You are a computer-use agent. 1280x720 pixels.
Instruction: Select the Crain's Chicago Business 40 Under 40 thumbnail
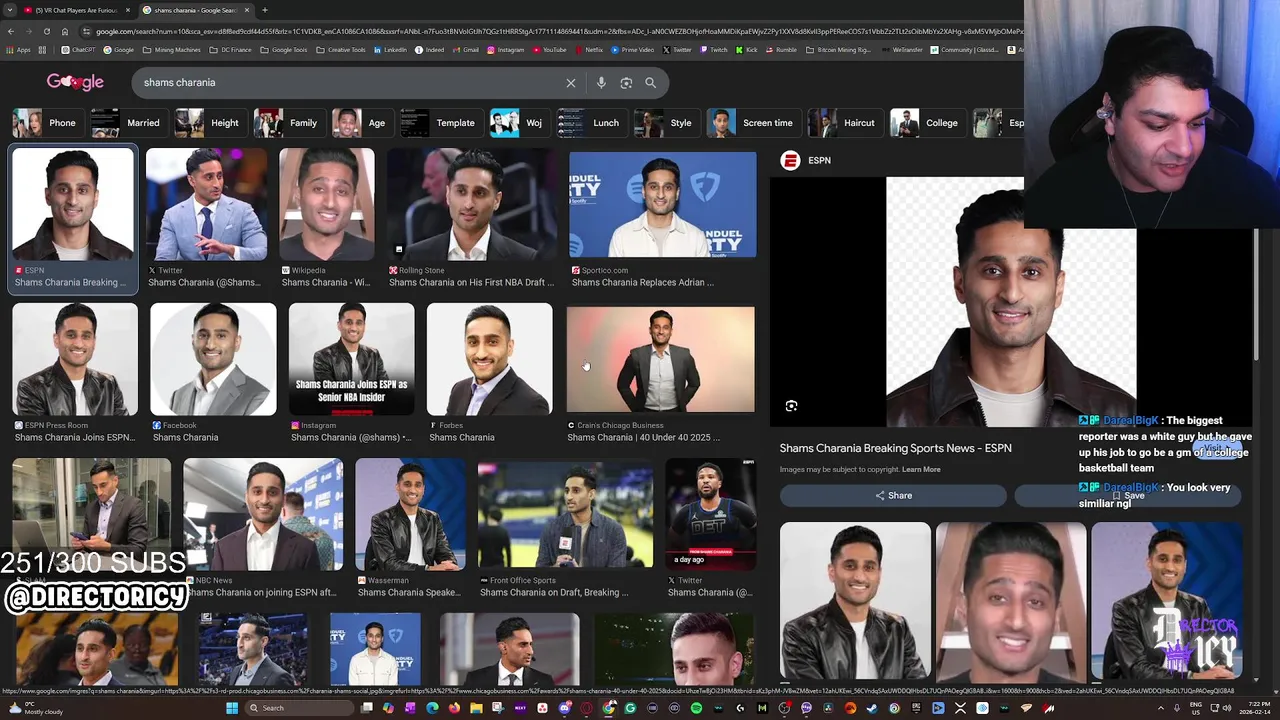coord(660,359)
